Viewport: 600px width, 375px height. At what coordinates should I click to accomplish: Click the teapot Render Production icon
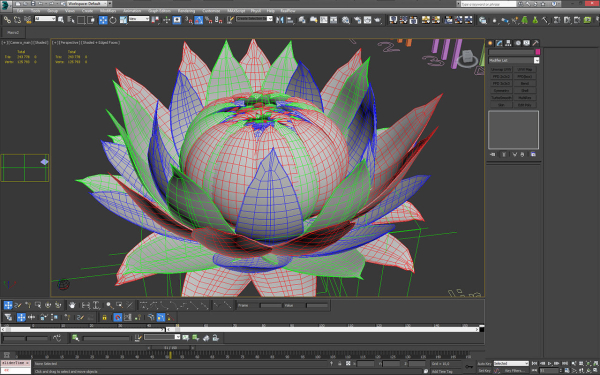tap(378, 20)
